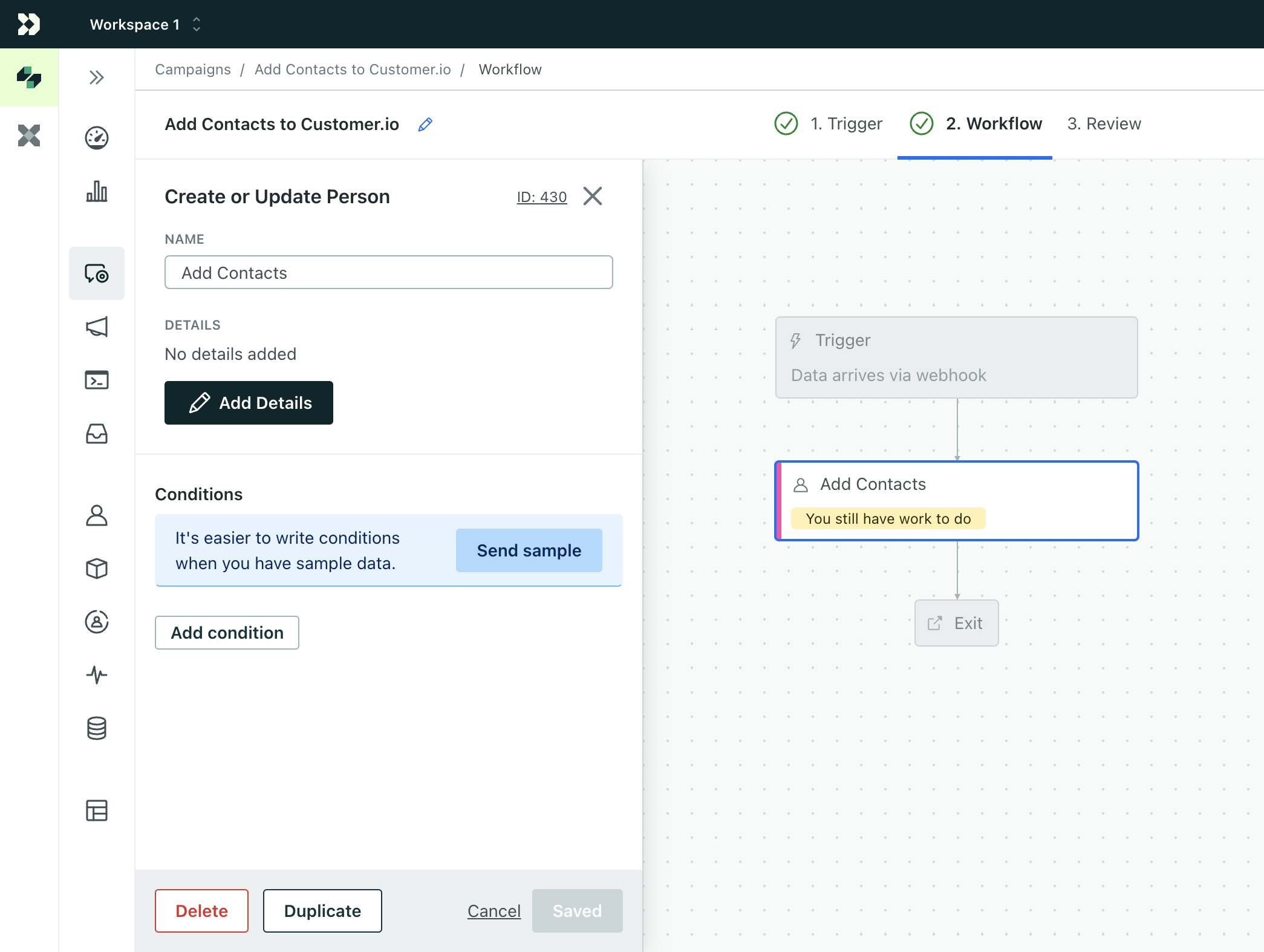Open Add Contacts to Customer.io breadcrumb
The image size is (1264, 952).
point(353,70)
